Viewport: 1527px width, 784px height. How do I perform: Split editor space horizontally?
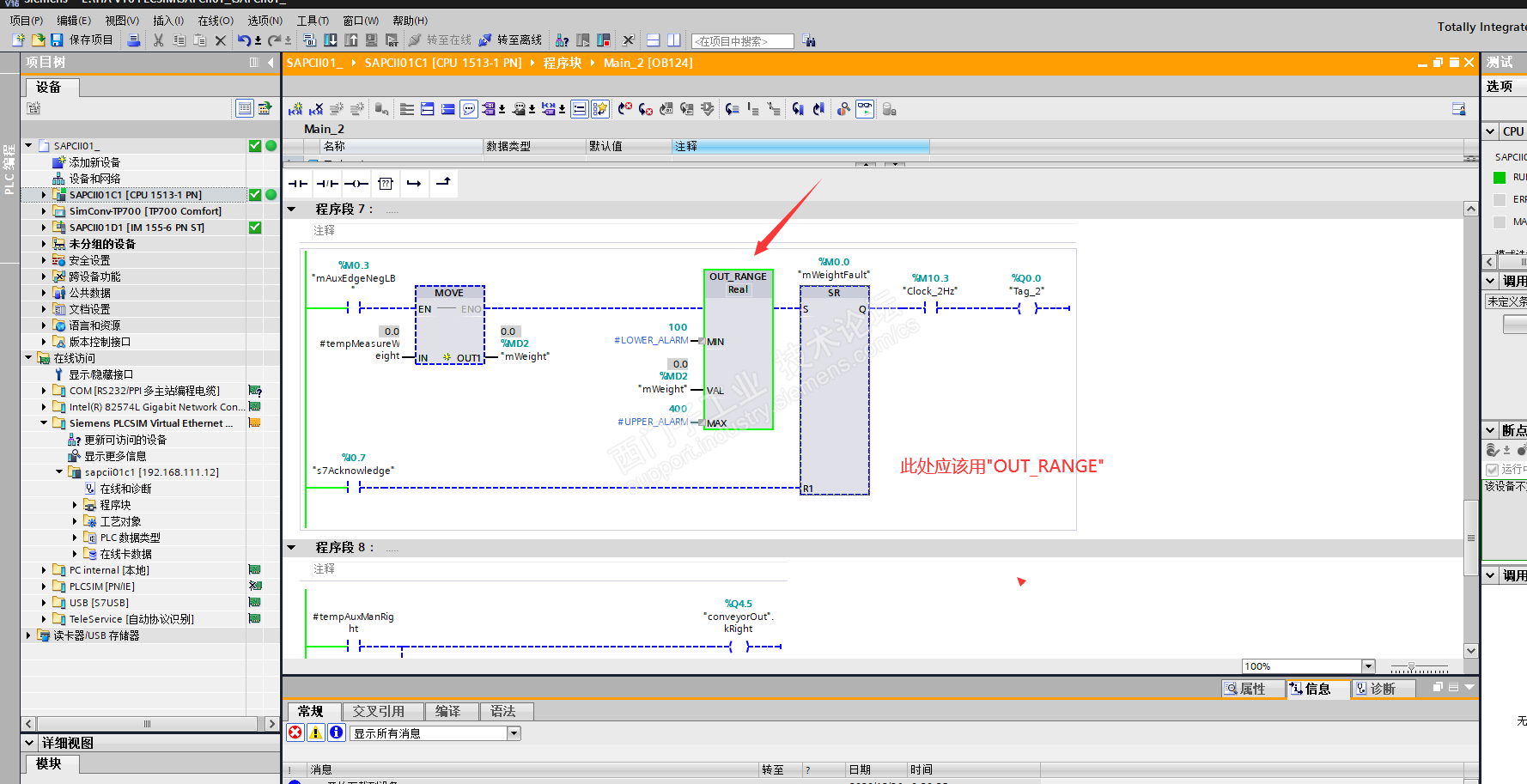tap(654, 40)
